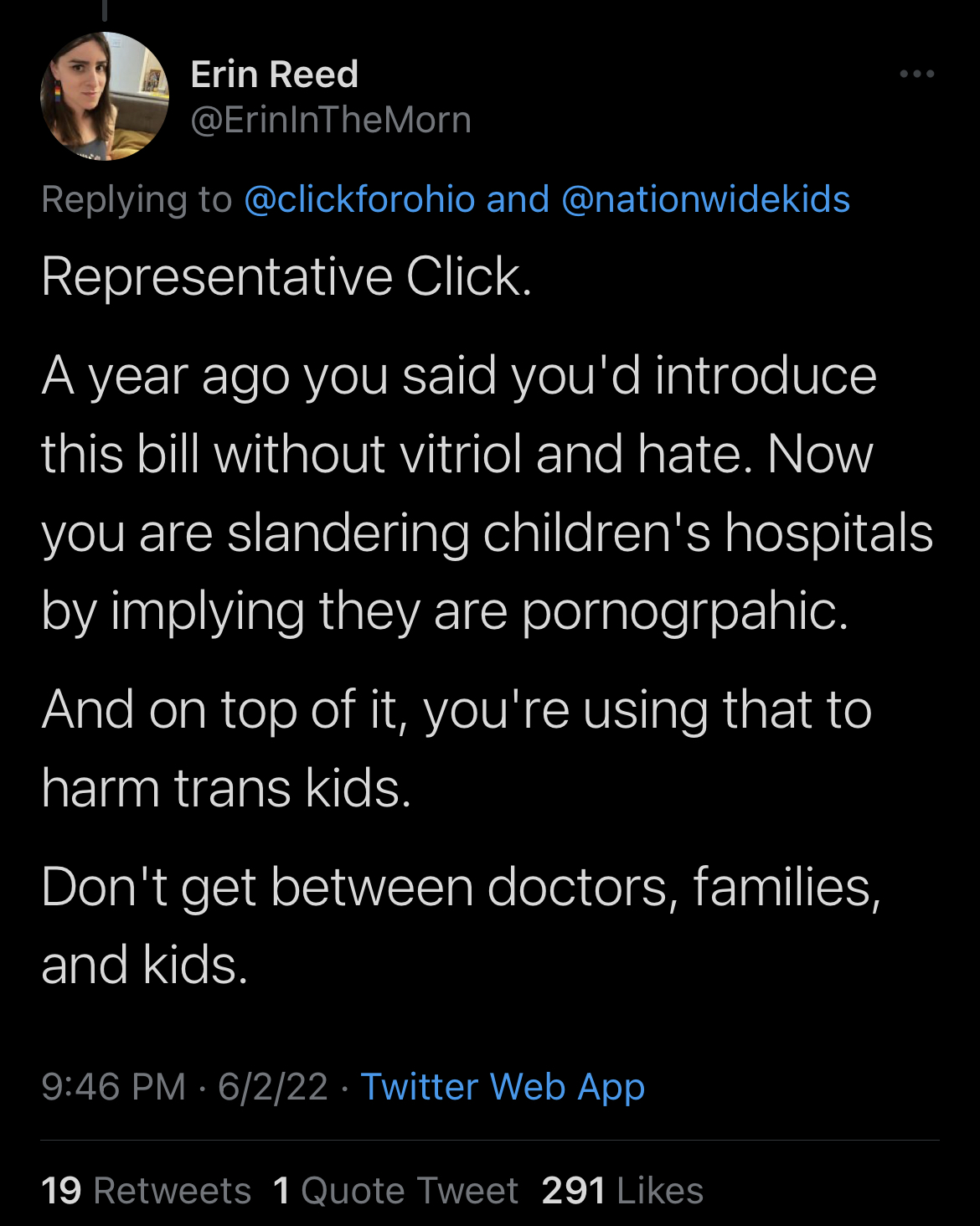Open the Erin Reed display name link
The height and width of the screenshot is (1226, 980).
[275, 75]
